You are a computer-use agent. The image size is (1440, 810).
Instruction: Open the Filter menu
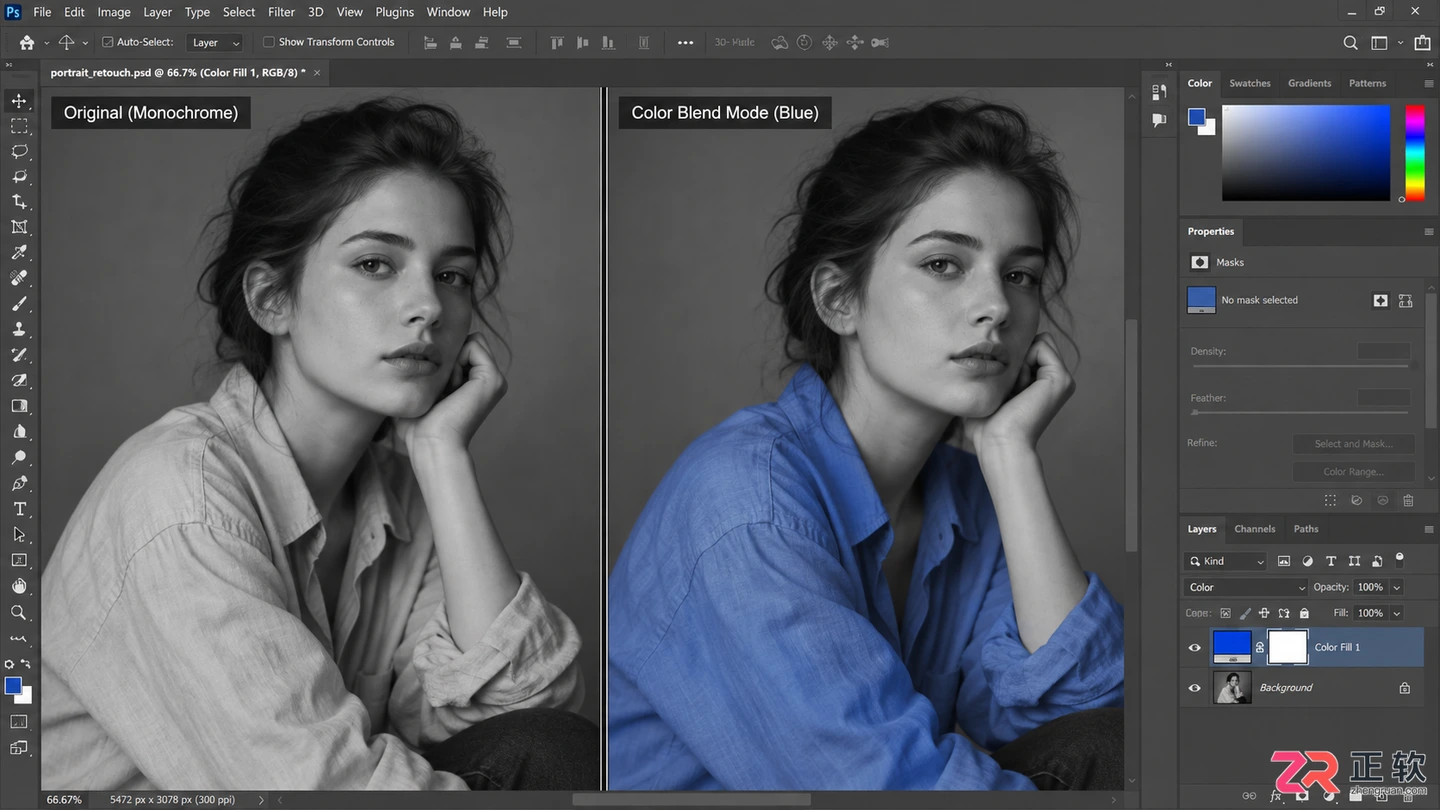(x=282, y=12)
